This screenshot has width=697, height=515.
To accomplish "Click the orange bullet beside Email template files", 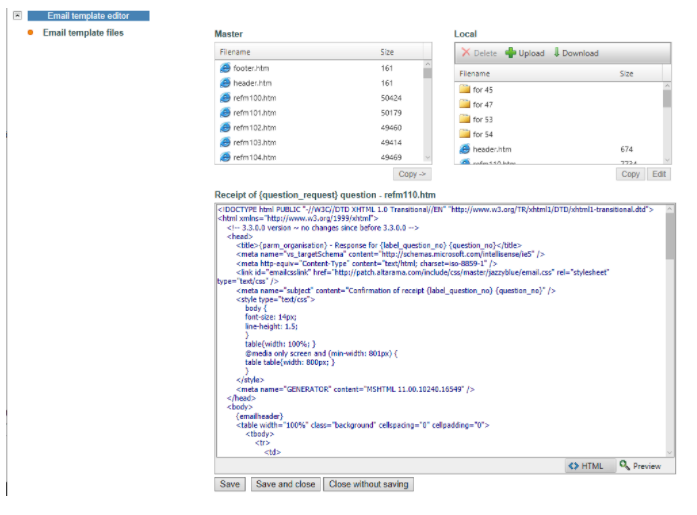I will coord(30,32).
